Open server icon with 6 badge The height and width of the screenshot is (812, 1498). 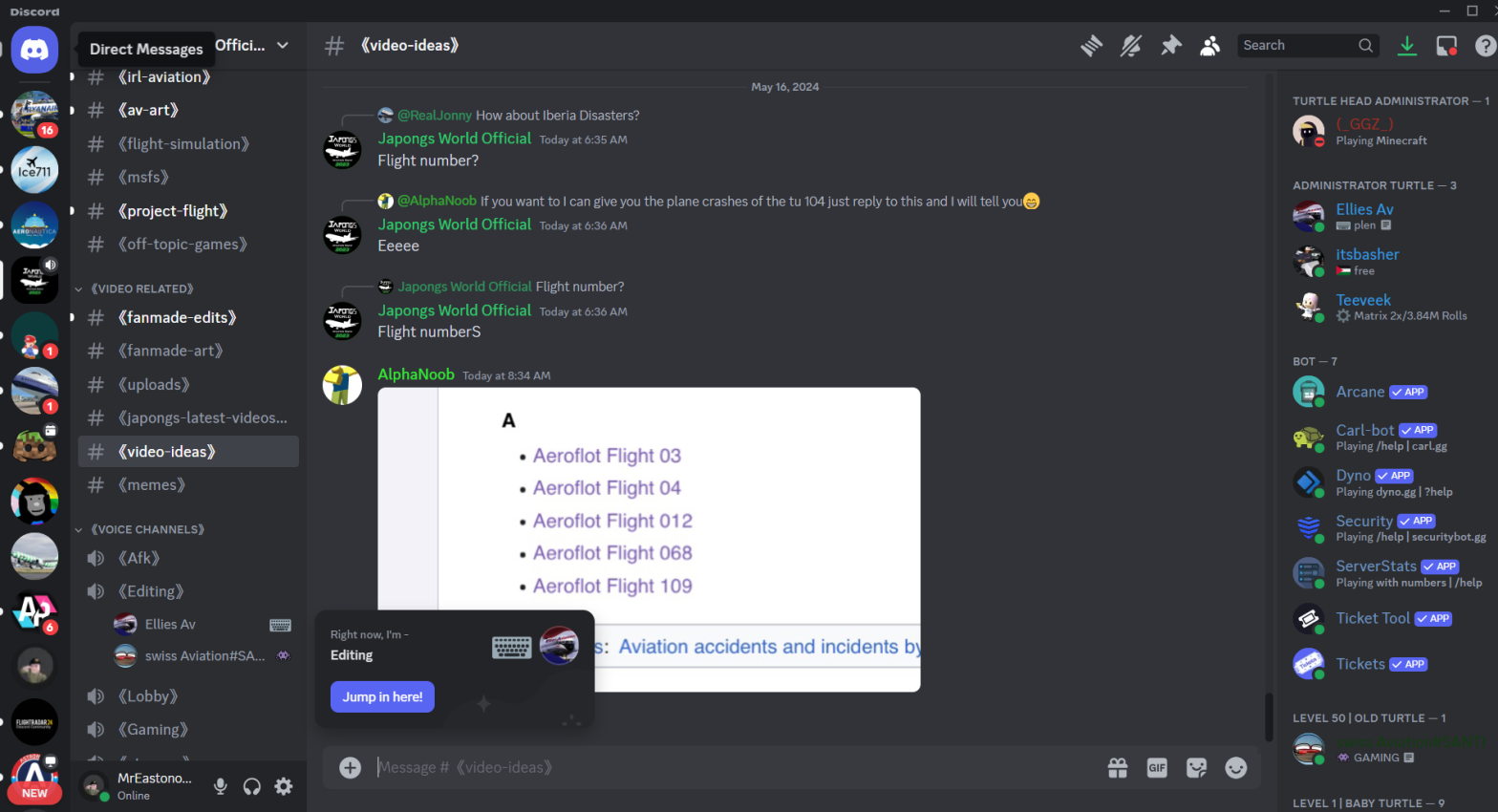[x=34, y=612]
